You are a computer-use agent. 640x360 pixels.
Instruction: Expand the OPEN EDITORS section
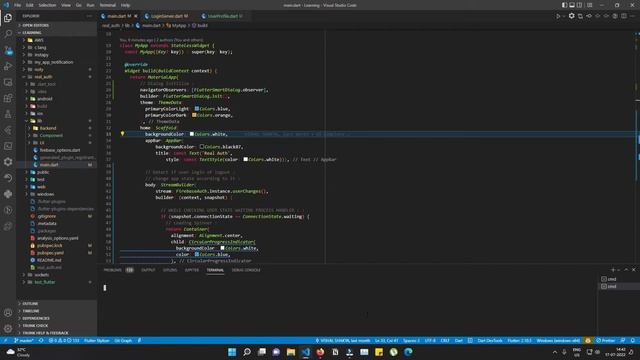point(56,25)
